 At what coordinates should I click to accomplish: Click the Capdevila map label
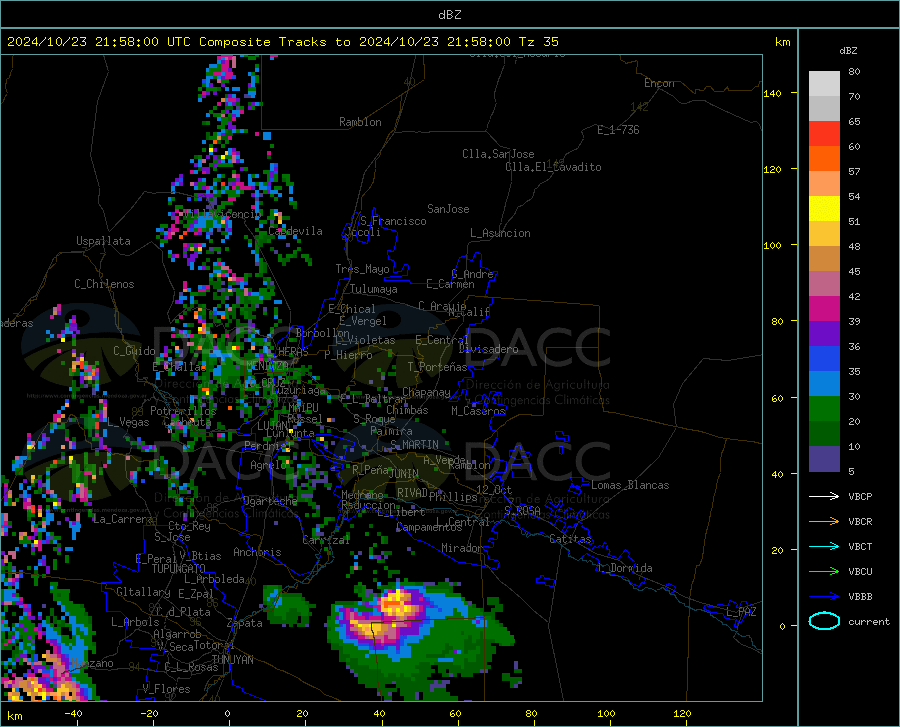click(295, 231)
